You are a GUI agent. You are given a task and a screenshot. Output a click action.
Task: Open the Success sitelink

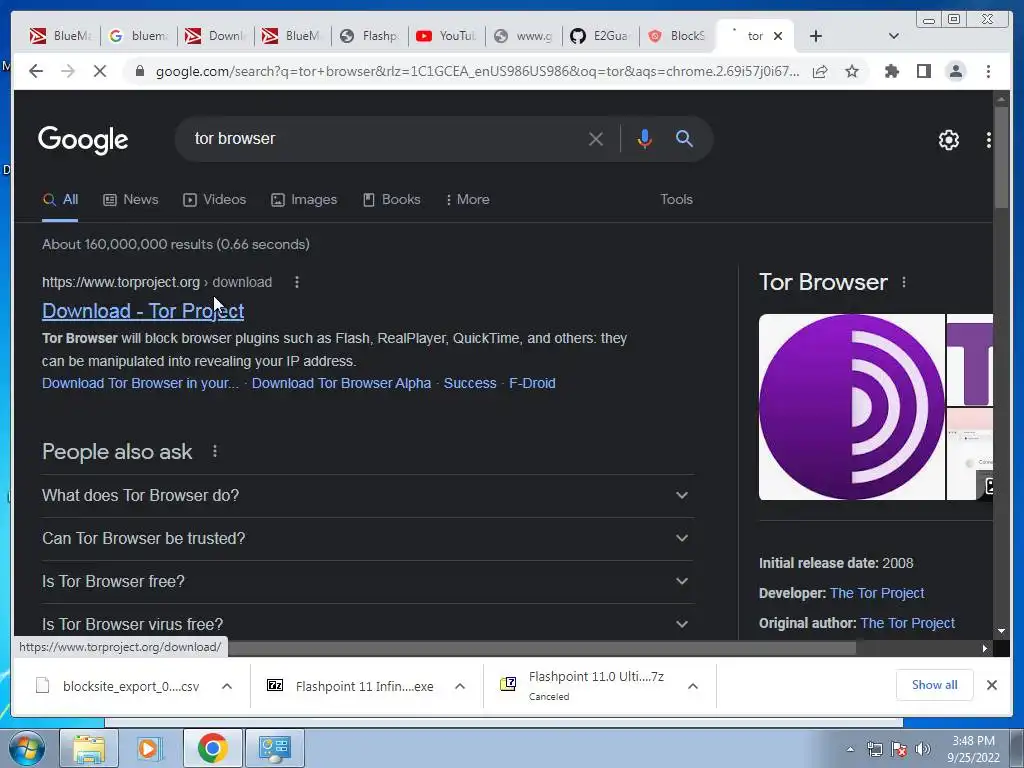click(x=470, y=383)
